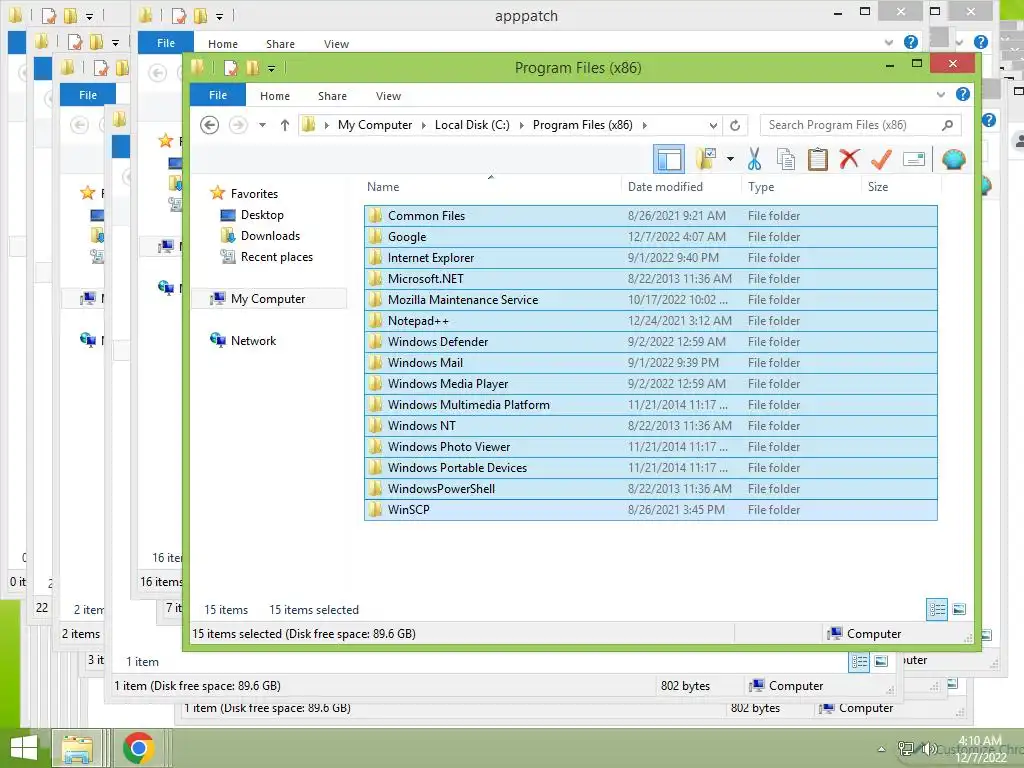Select the Google folder
The height and width of the screenshot is (768, 1024).
tap(650, 236)
